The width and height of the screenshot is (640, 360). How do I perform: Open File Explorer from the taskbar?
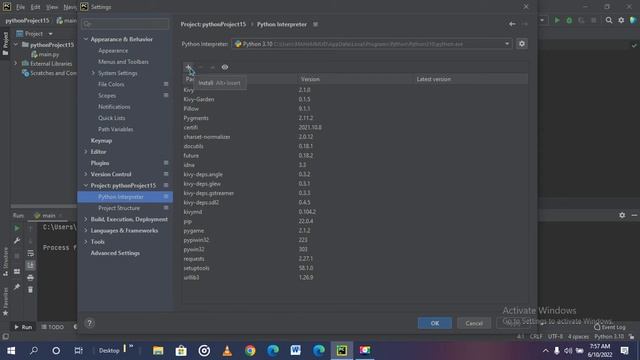(158, 350)
